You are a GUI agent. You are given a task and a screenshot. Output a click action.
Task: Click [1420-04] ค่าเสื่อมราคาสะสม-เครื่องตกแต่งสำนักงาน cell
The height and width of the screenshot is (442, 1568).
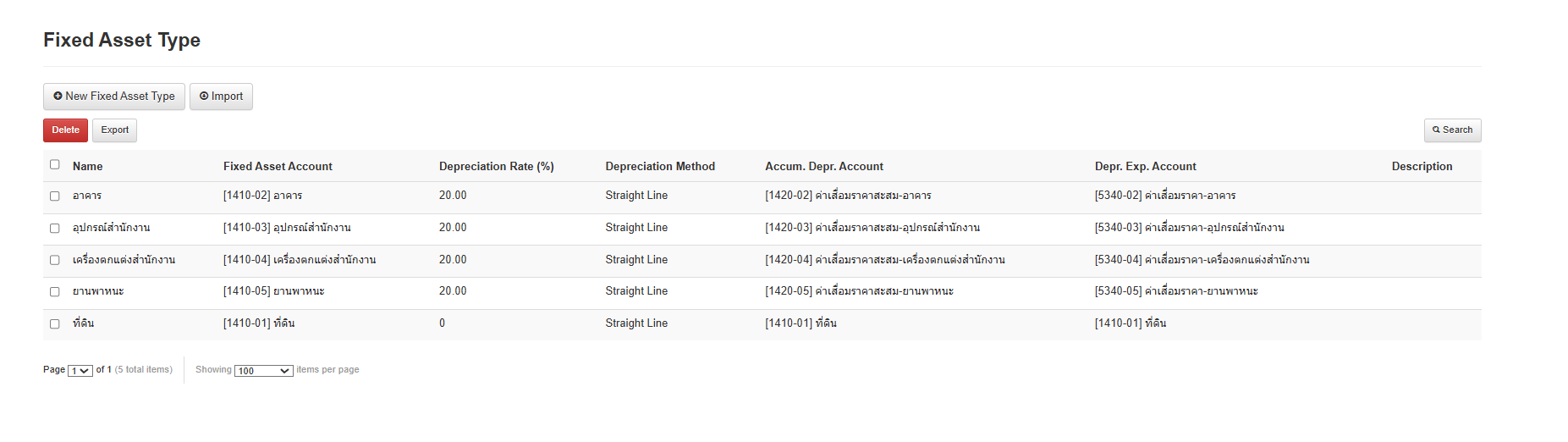885,260
